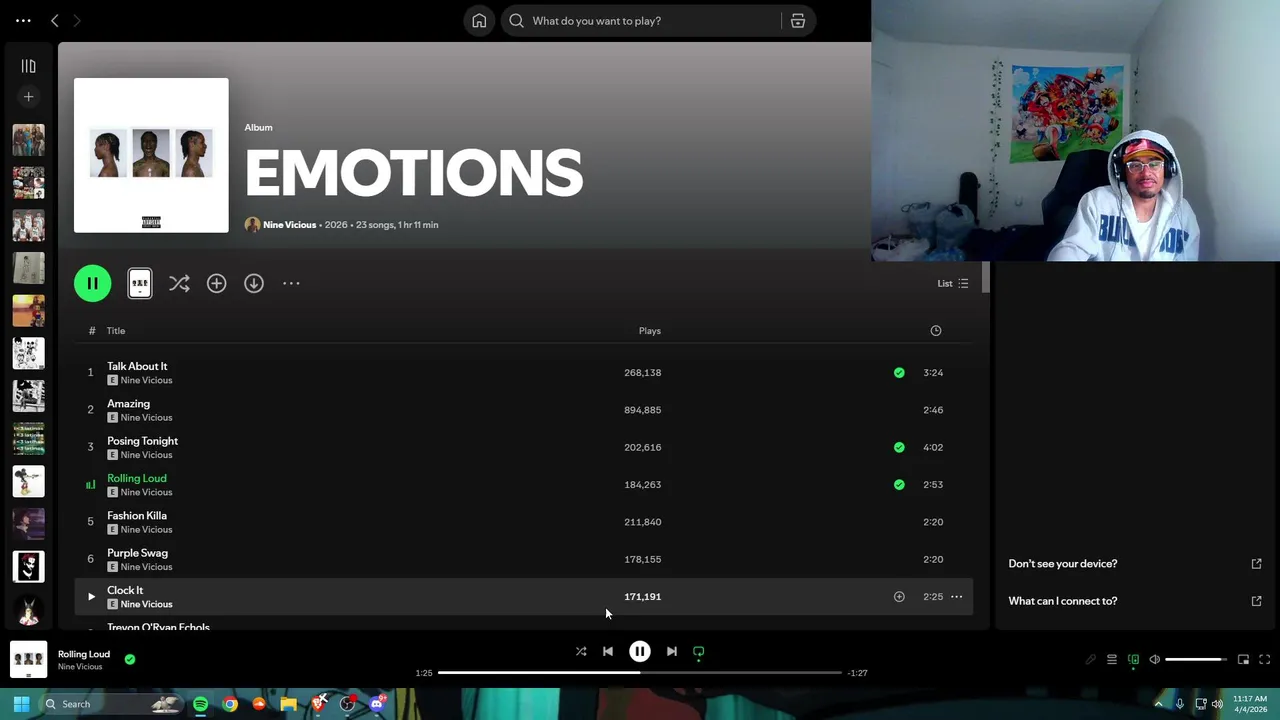Click the EMOTIONS album cover art

pyautogui.click(x=151, y=155)
